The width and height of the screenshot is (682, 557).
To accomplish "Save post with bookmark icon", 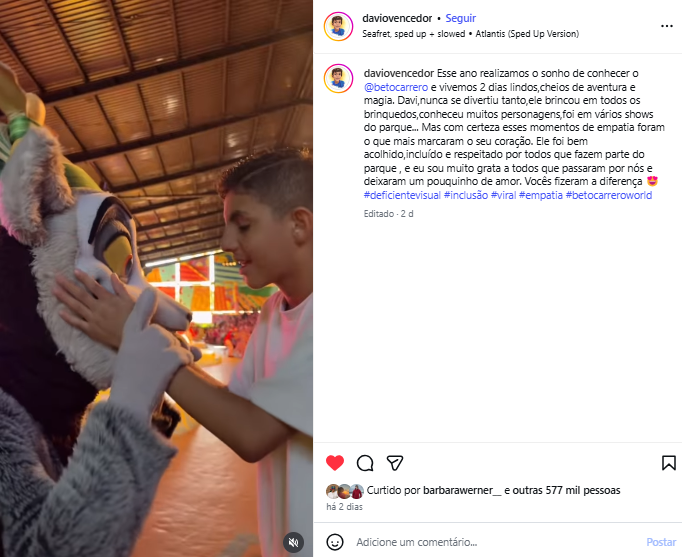I will [x=669, y=463].
